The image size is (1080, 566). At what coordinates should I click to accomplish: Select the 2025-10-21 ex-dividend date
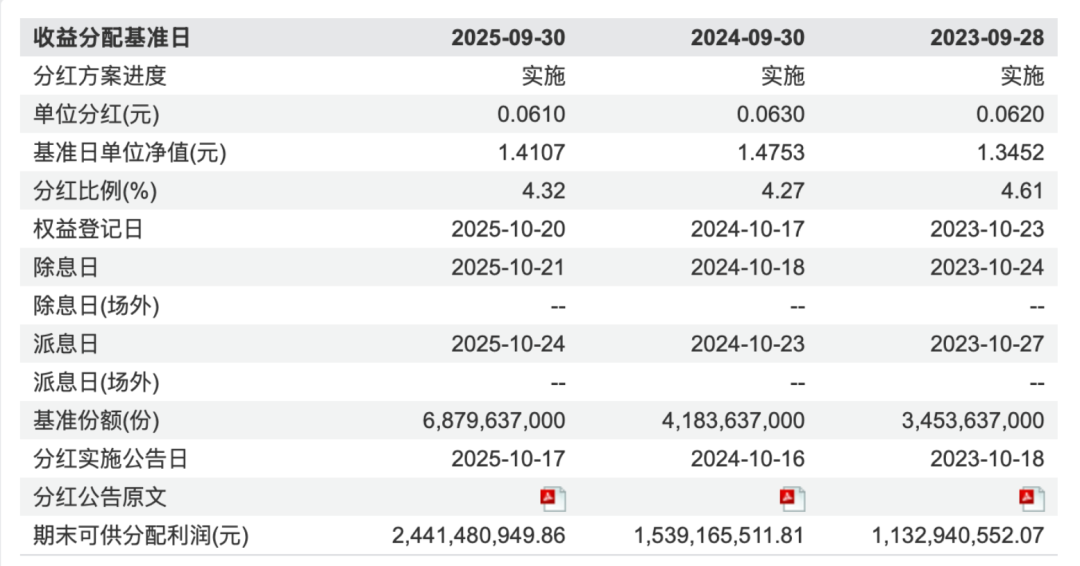[x=508, y=268]
